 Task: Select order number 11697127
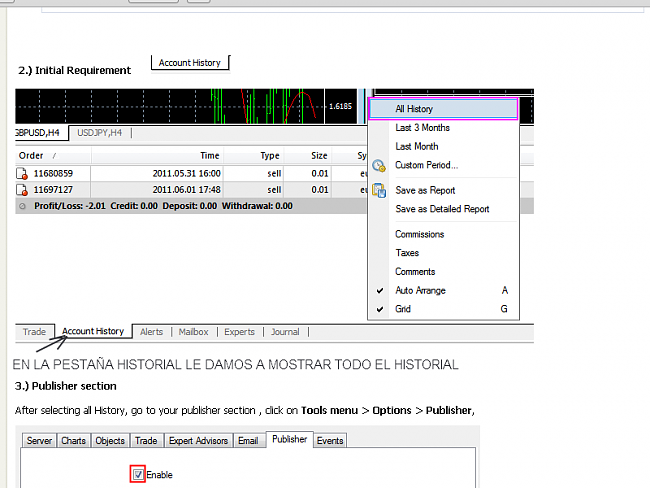click(x=53, y=190)
